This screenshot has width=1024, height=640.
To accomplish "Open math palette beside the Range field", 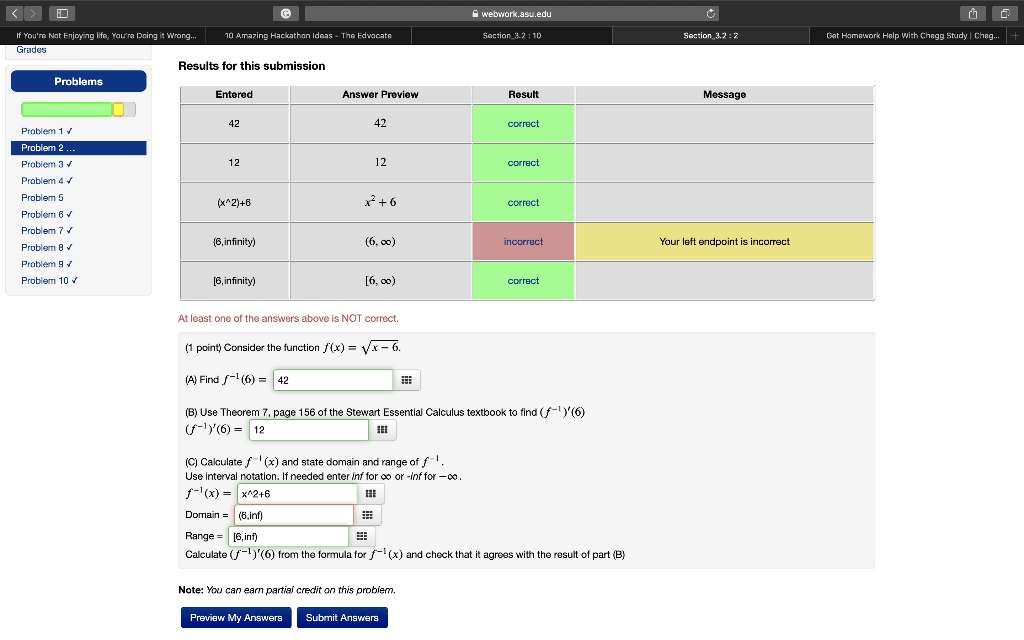I will (x=361, y=535).
